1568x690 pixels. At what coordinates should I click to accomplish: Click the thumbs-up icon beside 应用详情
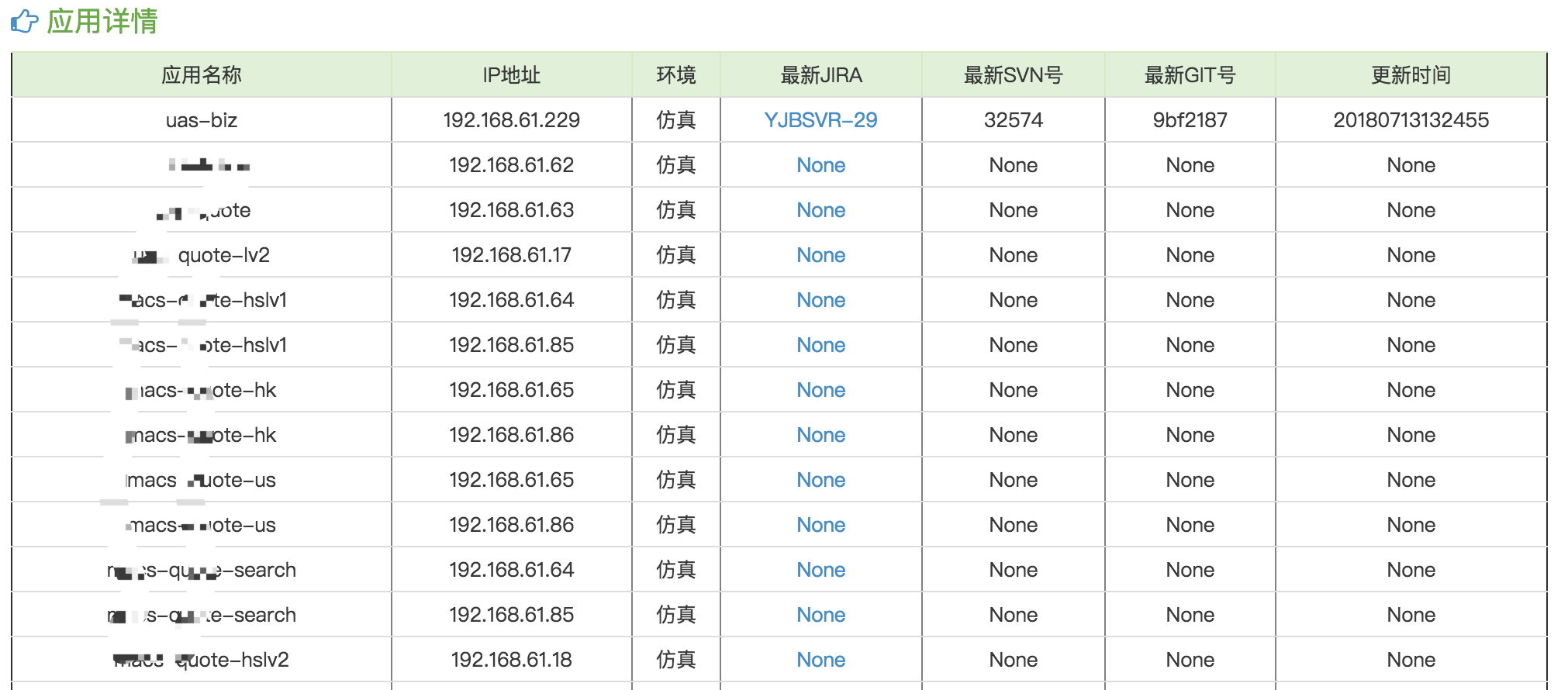pyautogui.click(x=24, y=21)
